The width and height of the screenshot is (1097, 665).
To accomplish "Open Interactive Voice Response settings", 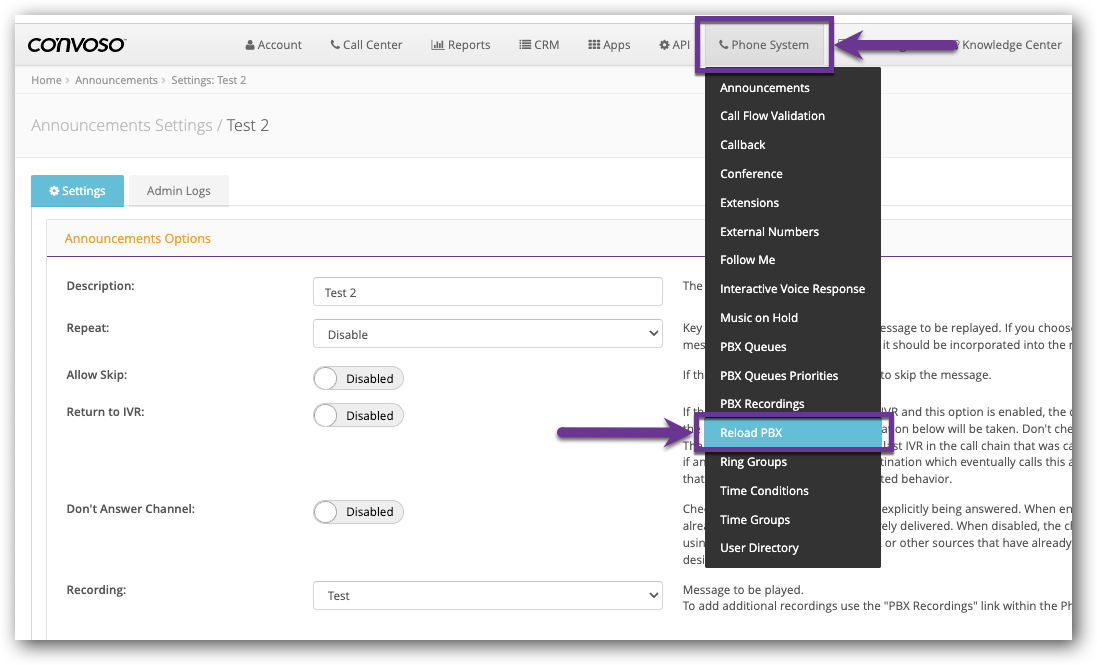I will (x=793, y=288).
